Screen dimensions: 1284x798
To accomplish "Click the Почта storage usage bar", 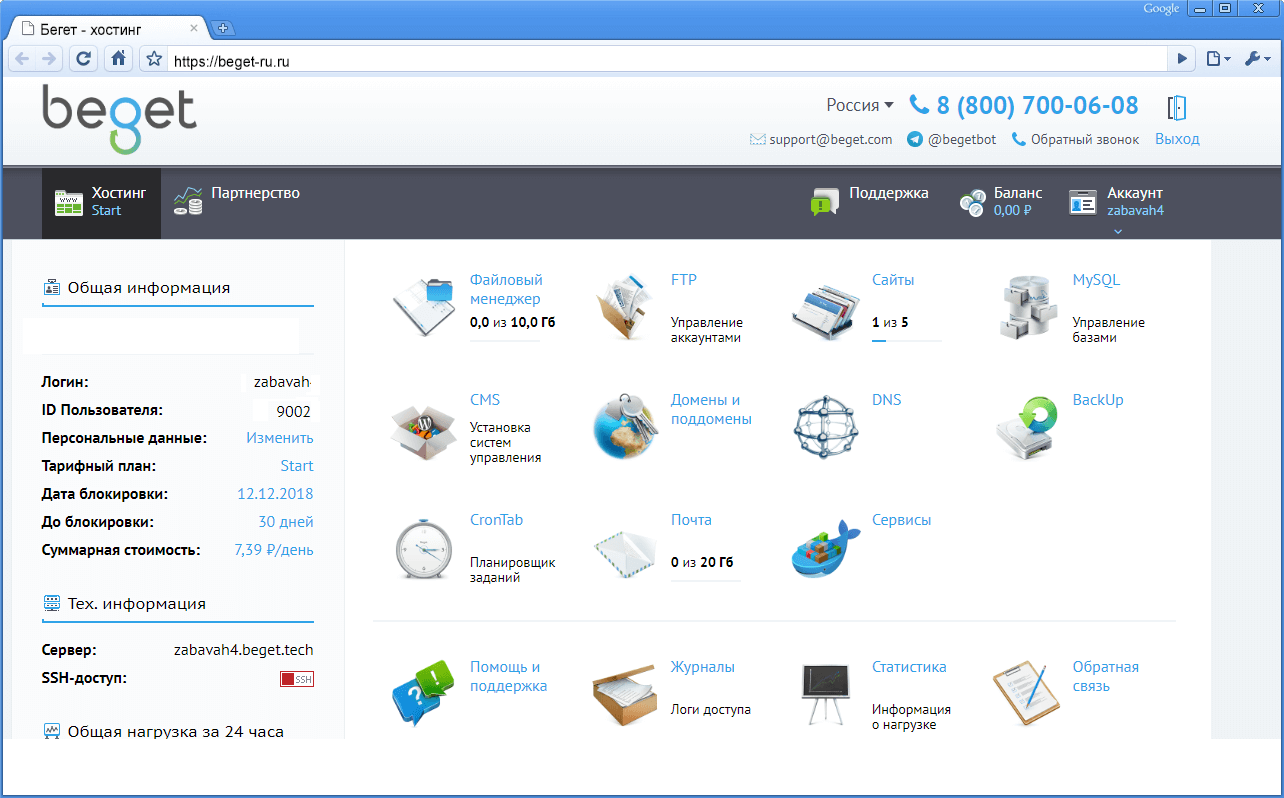I will click(706, 581).
